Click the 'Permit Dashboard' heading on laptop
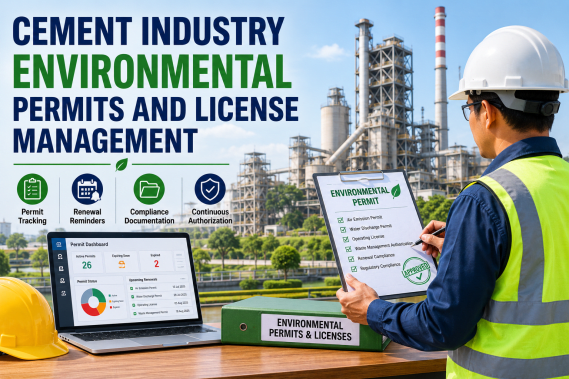This screenshot has width=569, height=379. [89, 244]
